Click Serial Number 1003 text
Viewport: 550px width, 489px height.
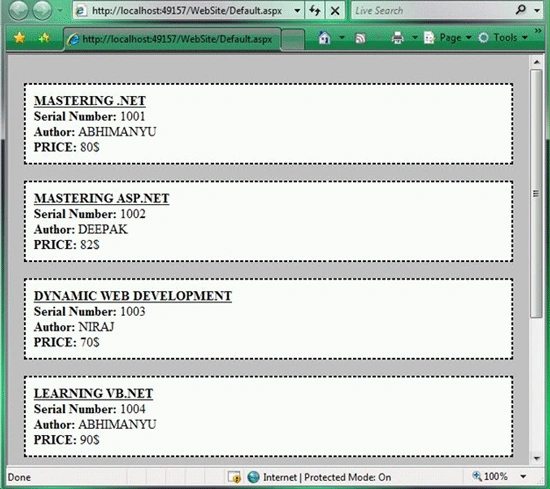point(89,311)
